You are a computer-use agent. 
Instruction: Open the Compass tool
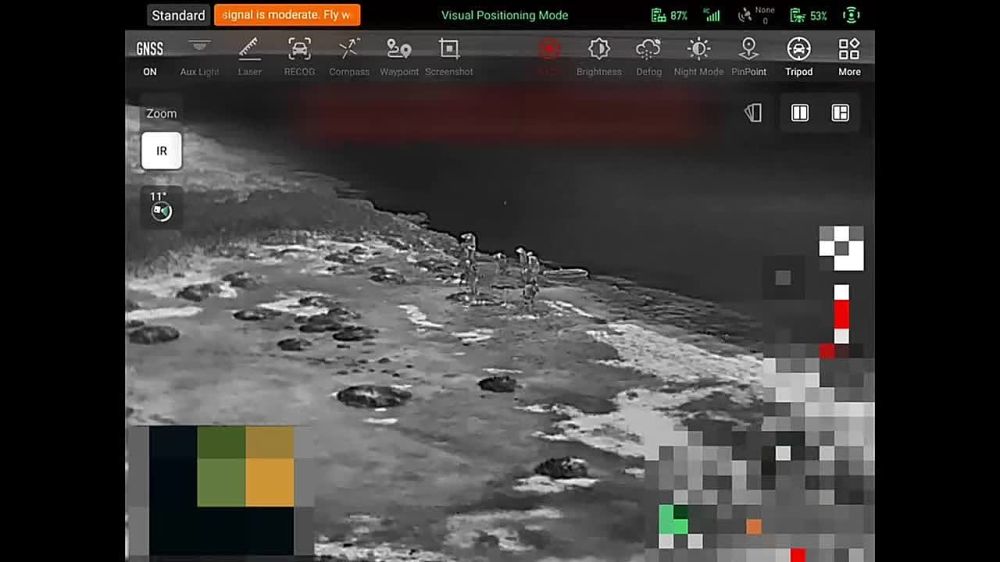click(x=349, y=57)
